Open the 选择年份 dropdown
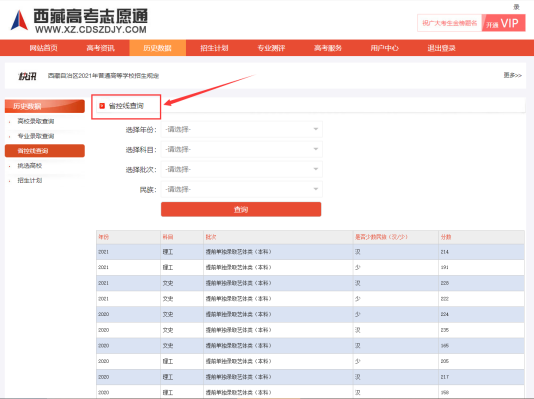Viewport: 534px width, 399px height. point(241,129)
